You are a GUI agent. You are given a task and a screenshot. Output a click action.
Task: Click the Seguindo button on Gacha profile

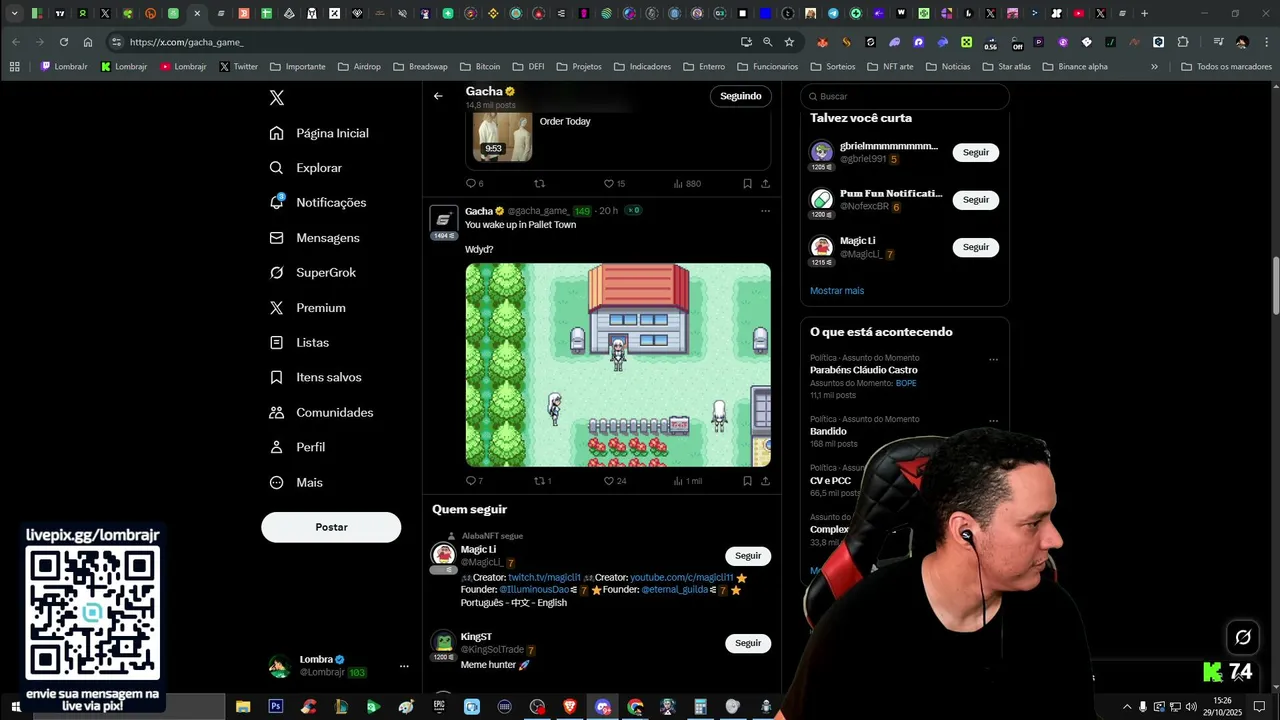point(741,96)
